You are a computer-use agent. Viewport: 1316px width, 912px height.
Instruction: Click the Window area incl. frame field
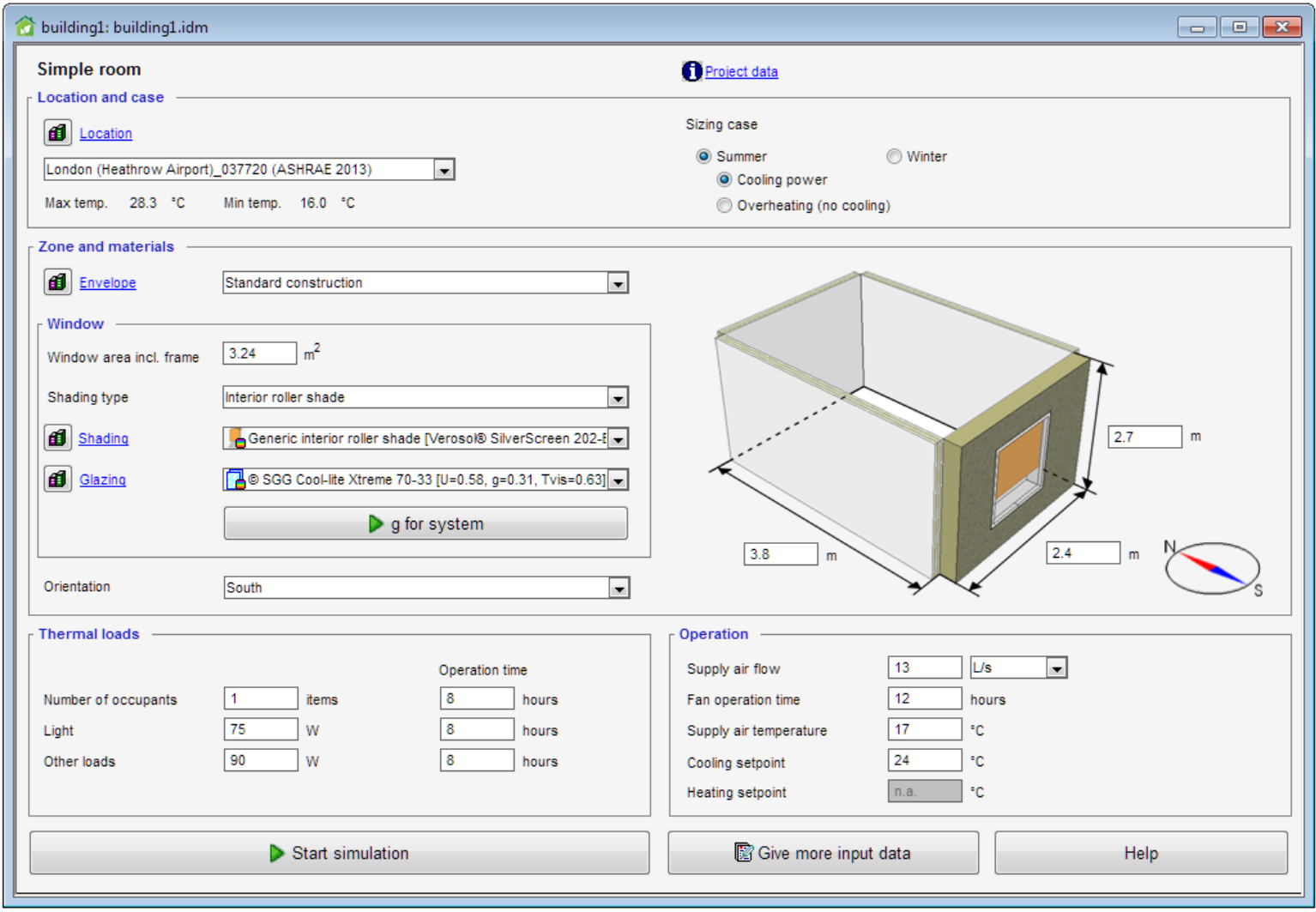259,353
